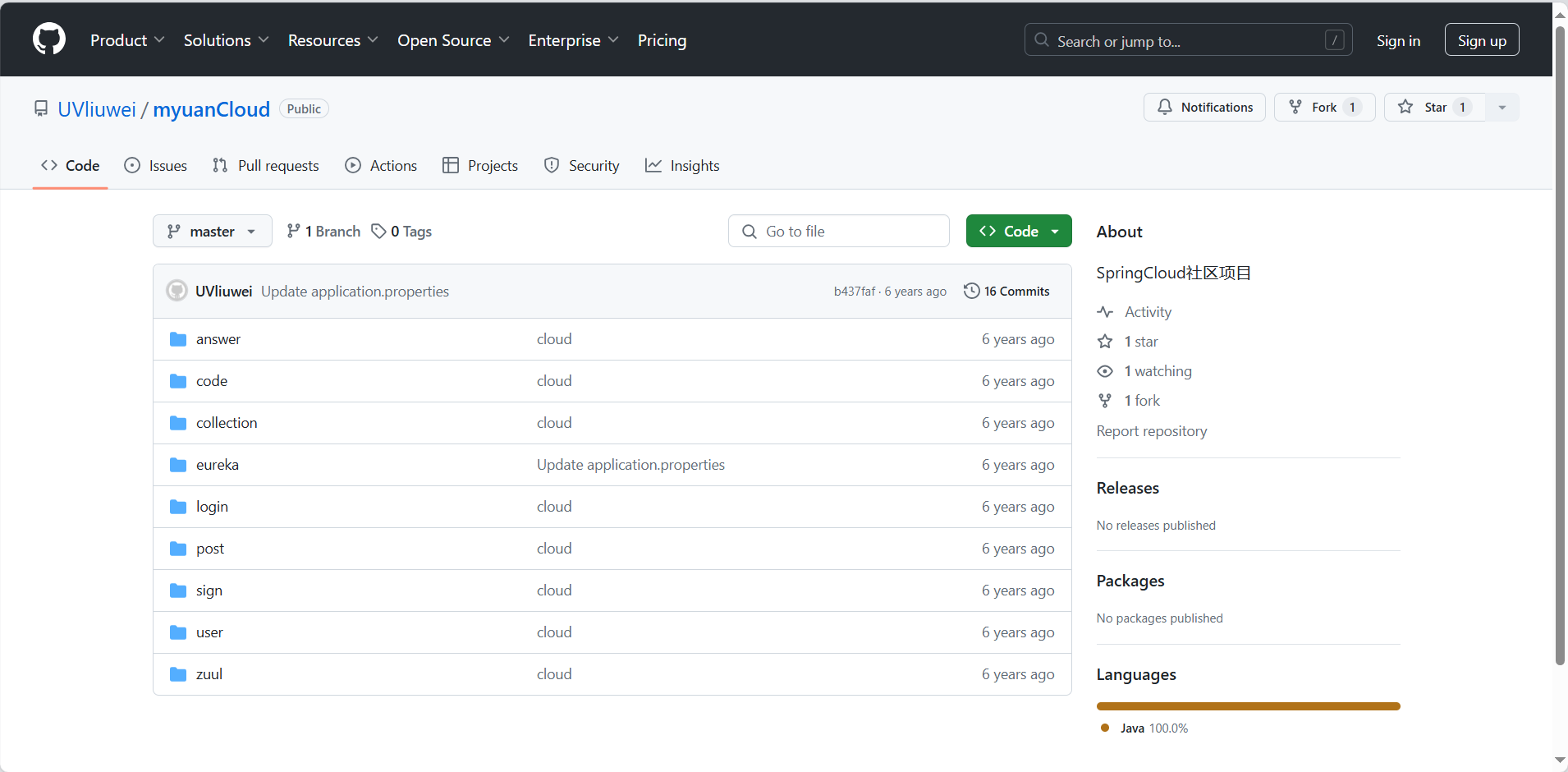Click the folder icon for code
Viewport: 1568px width, 772px height.
click(x=178, y=381)
